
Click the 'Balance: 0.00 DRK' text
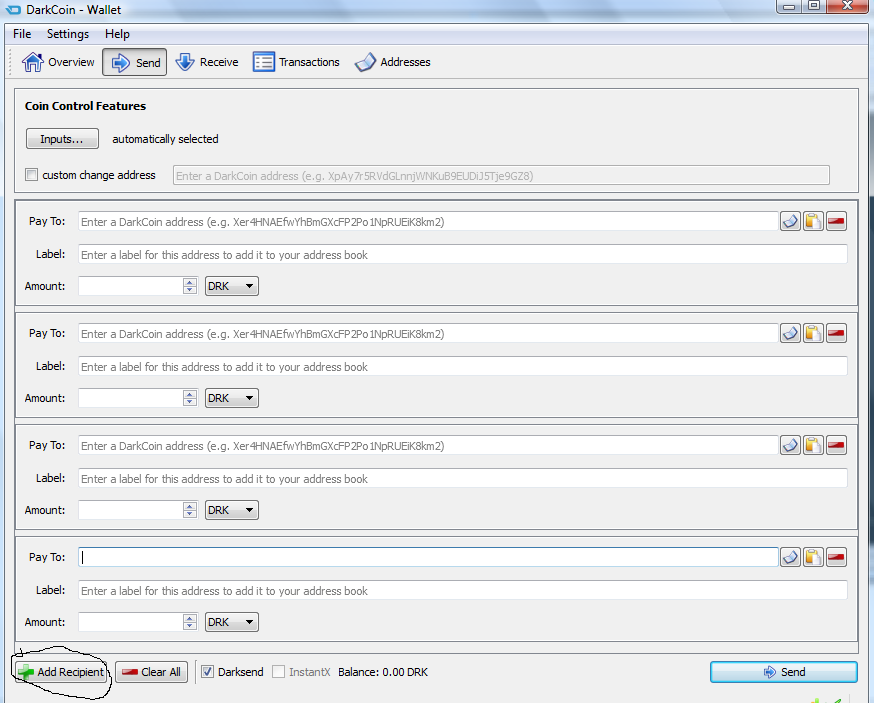383,672
